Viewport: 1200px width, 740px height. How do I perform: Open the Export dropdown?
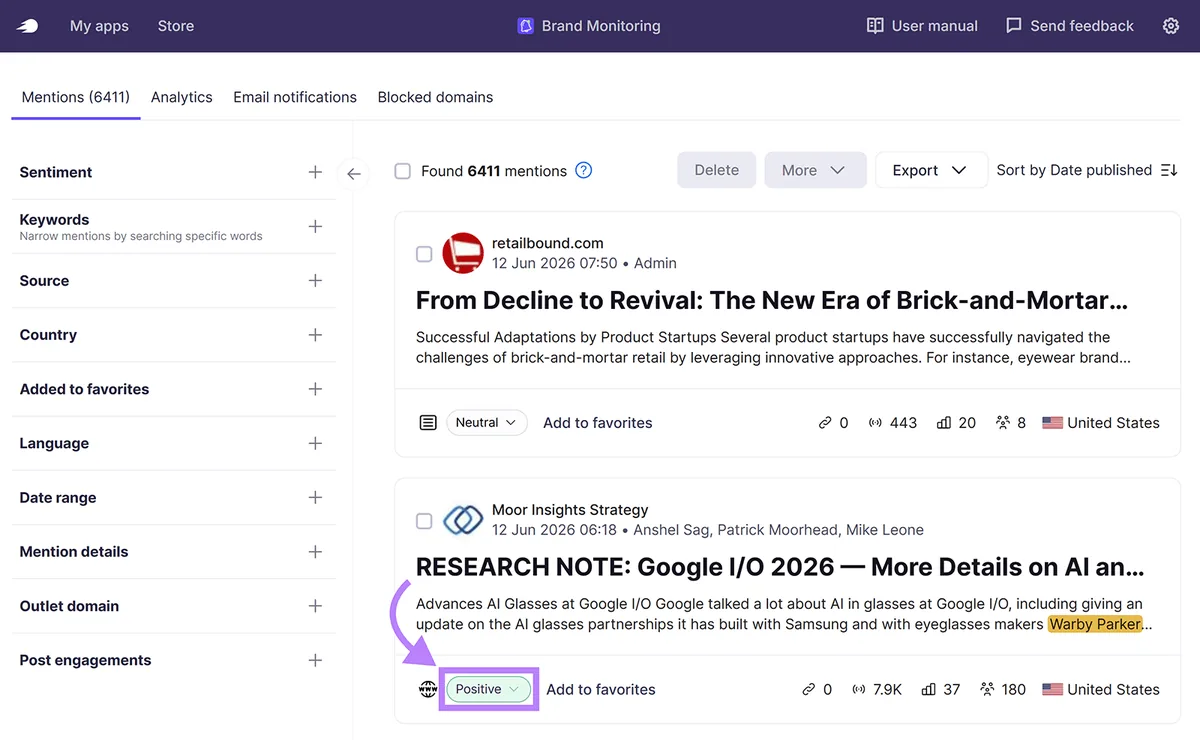click(931, 170)
